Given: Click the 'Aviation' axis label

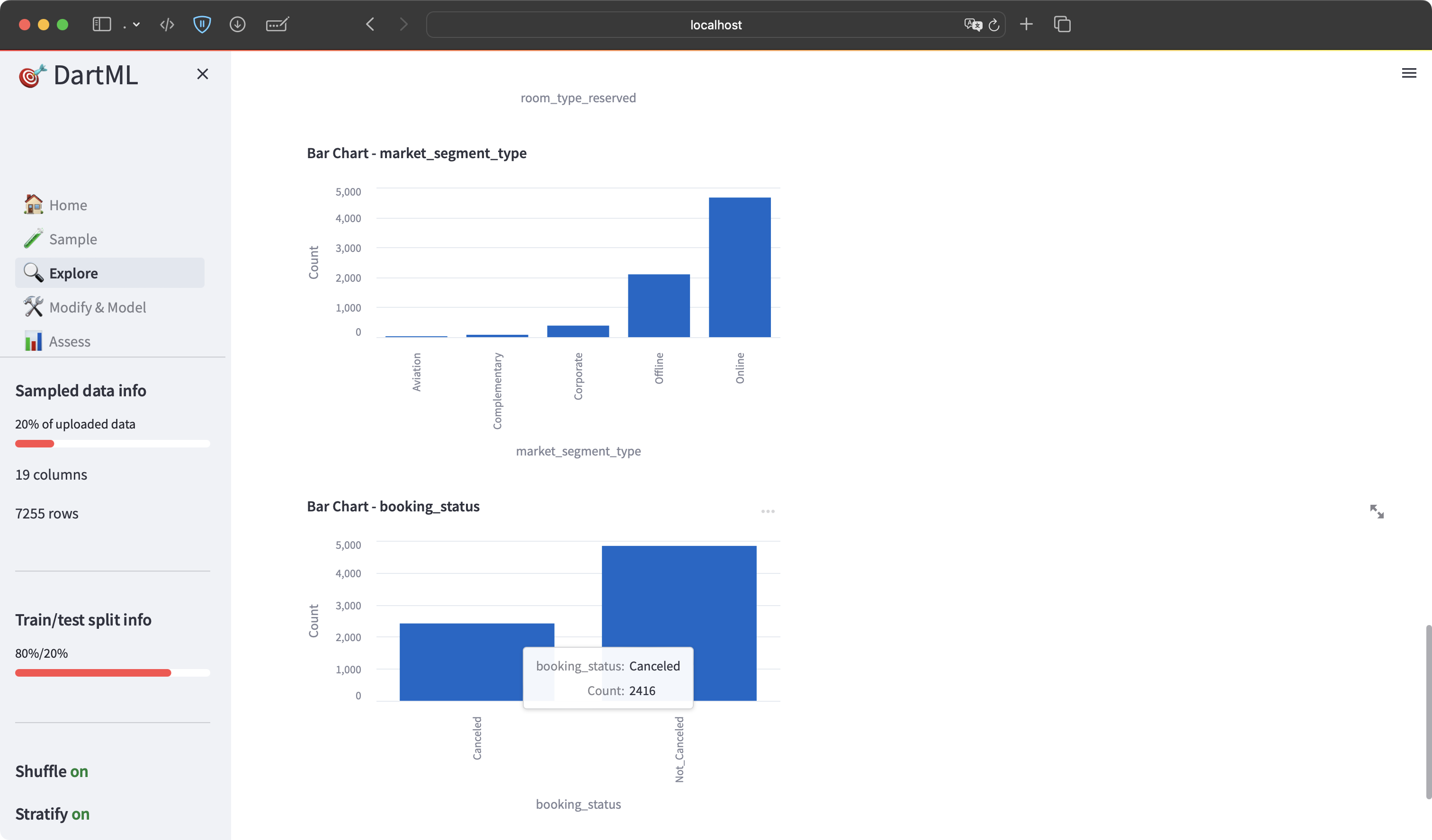Looking at the screenshot, I should (417, 372).
